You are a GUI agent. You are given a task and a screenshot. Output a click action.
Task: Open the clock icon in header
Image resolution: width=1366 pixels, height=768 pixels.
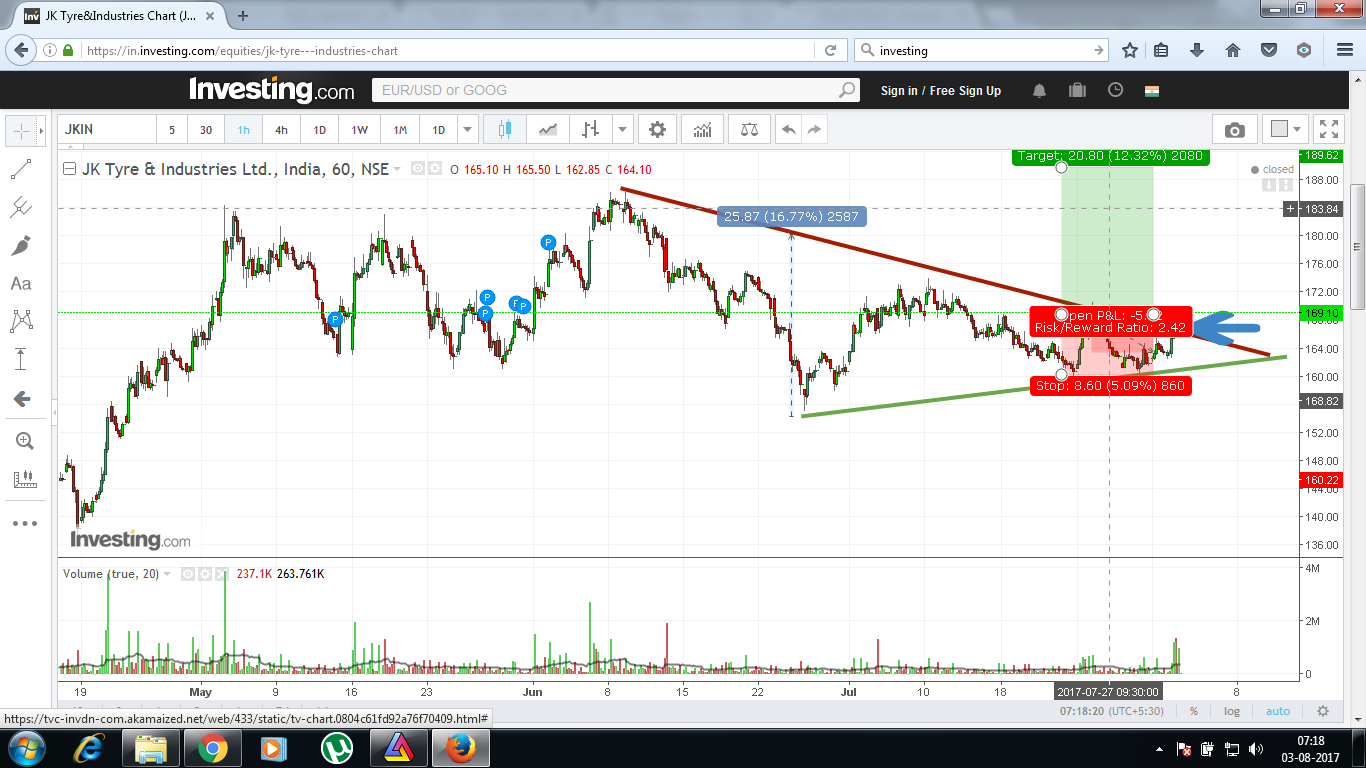click(1115, 90)
